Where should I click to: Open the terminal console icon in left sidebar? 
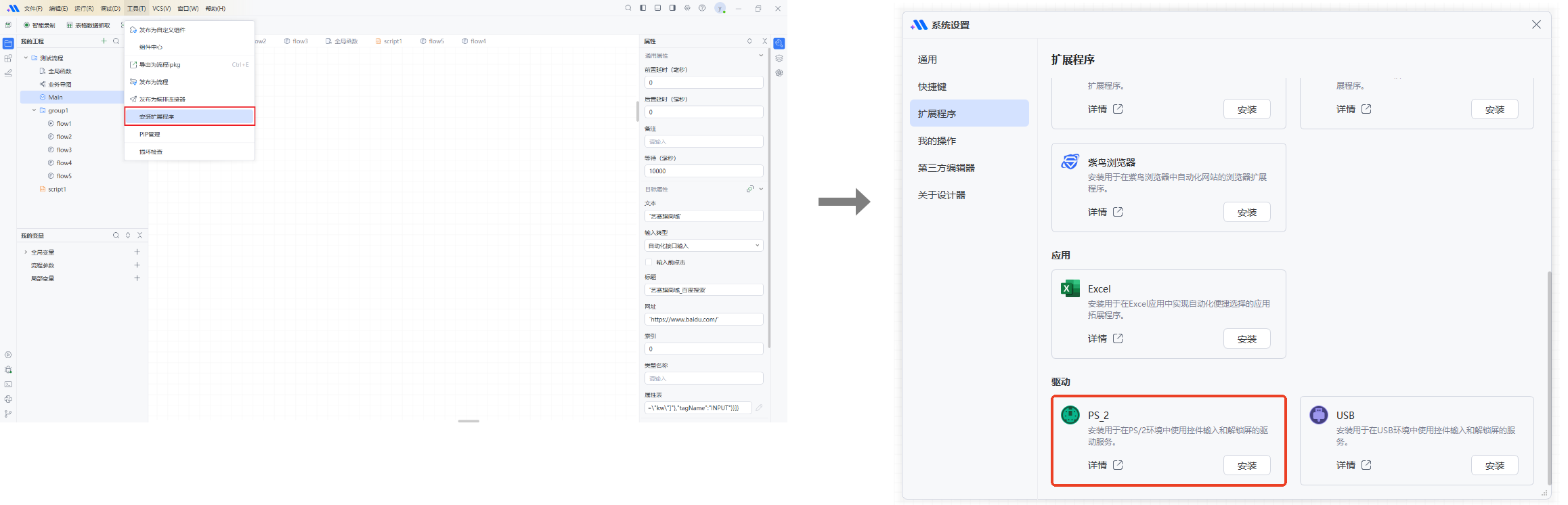coord(8,385)
